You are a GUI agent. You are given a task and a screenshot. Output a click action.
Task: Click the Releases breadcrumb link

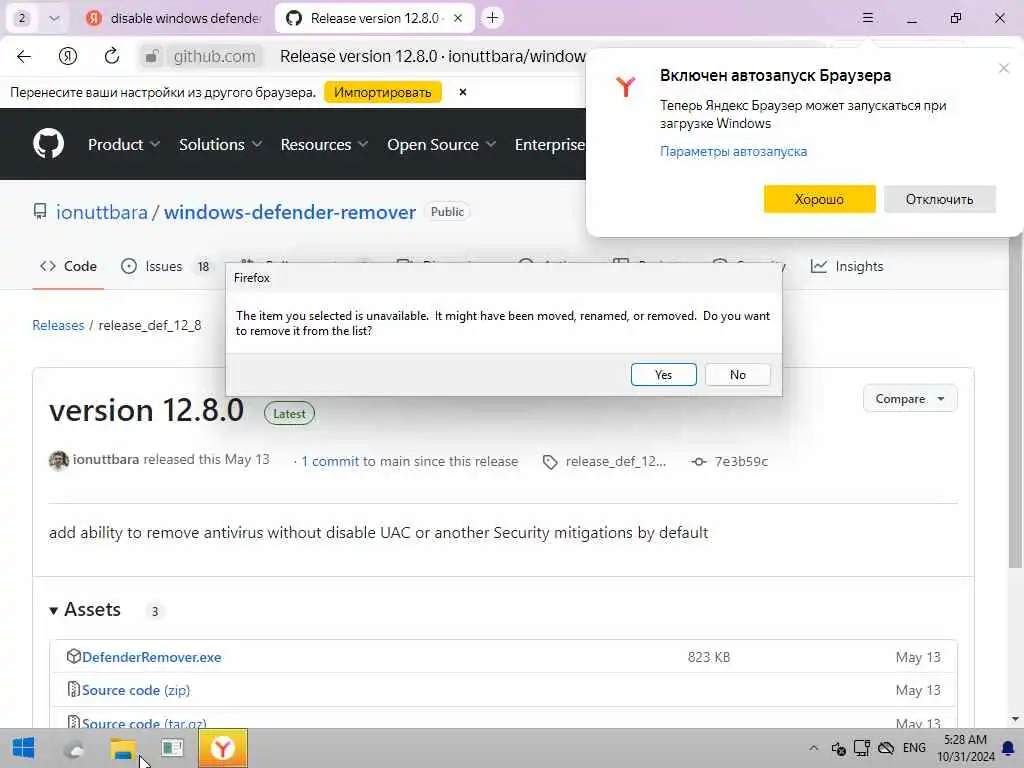tap(58, 325)
